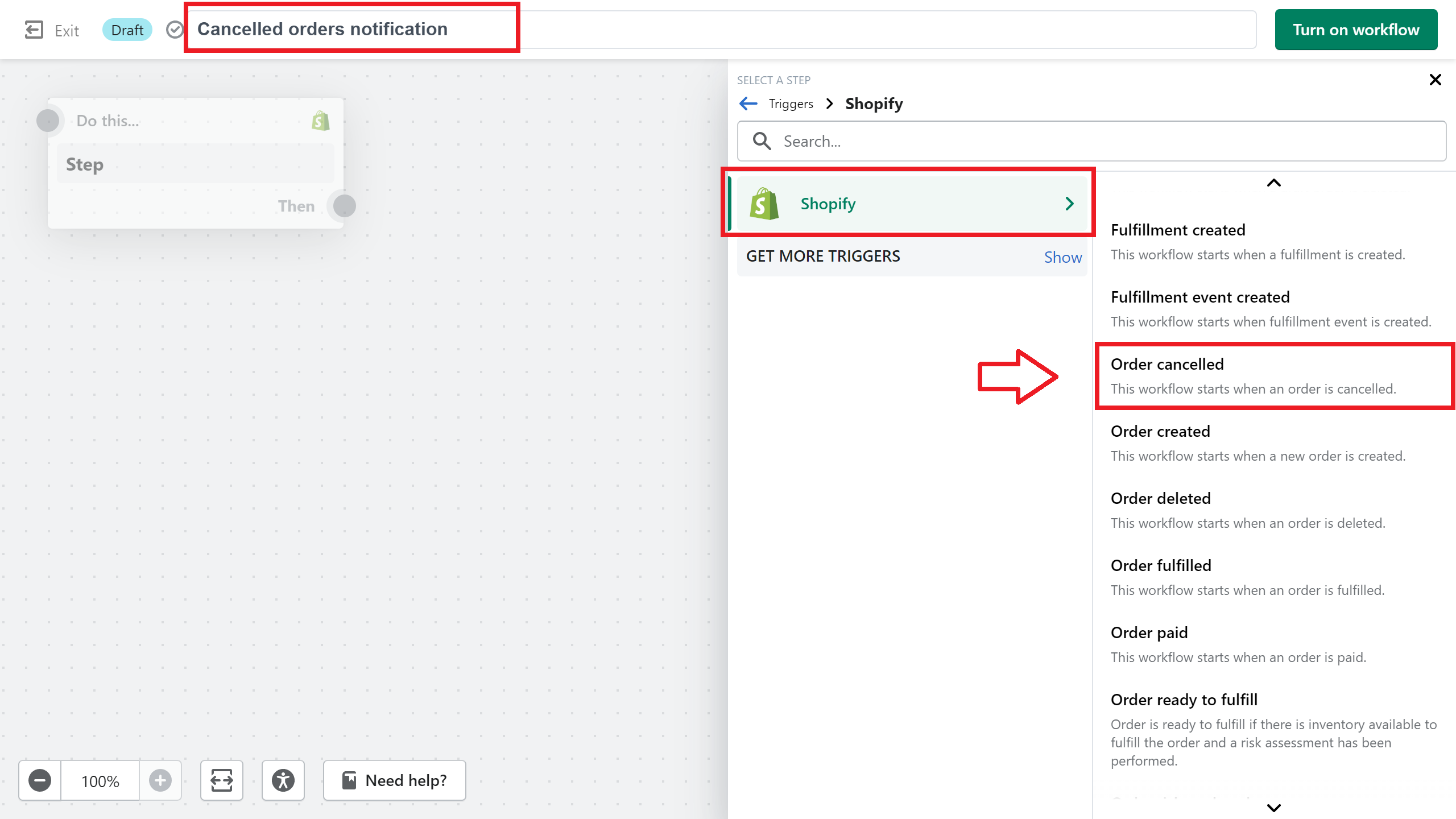This screenshot has width=1456, height=819.
Task: Pick the Order deleted trigger
Action: pyautogui.click(x=1274, y=511)
